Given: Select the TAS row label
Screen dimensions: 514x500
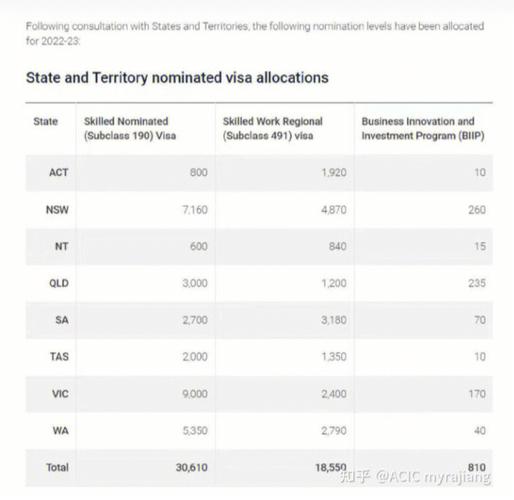Looking at the screenshot, I should tap(59, 357).
